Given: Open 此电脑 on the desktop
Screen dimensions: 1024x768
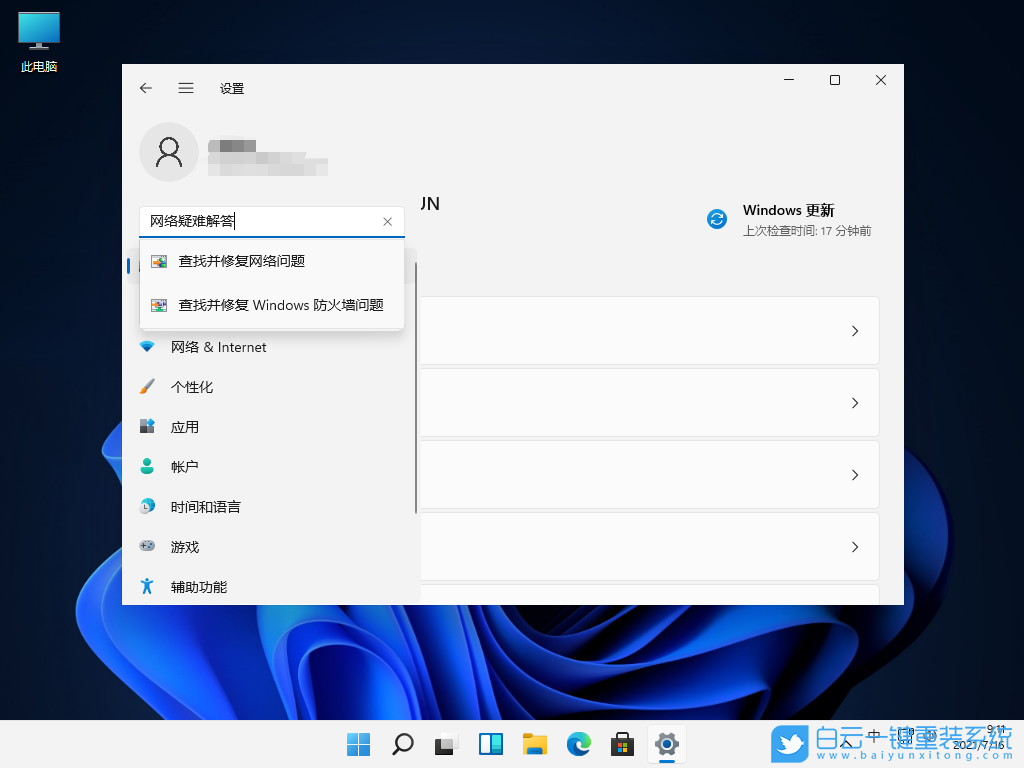Looking at the screenshot, I should click(37, 31).
